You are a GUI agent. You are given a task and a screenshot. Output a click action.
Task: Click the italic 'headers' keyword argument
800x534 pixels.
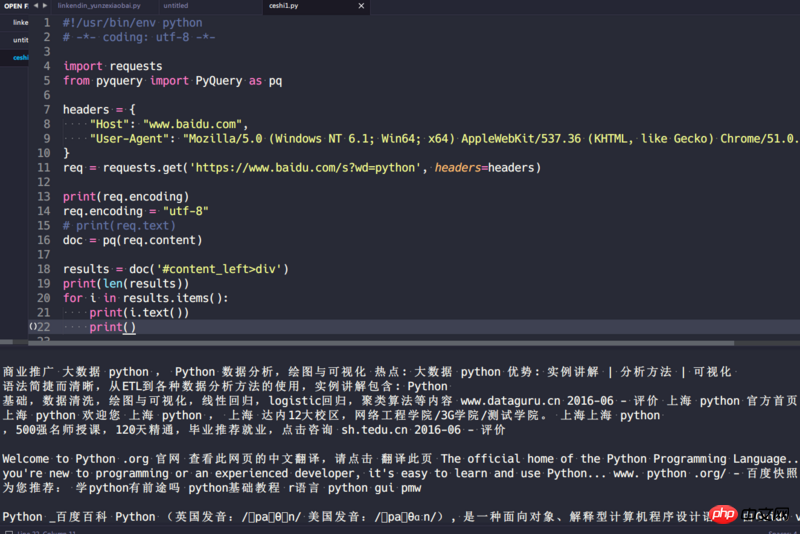tap(458, 168)
